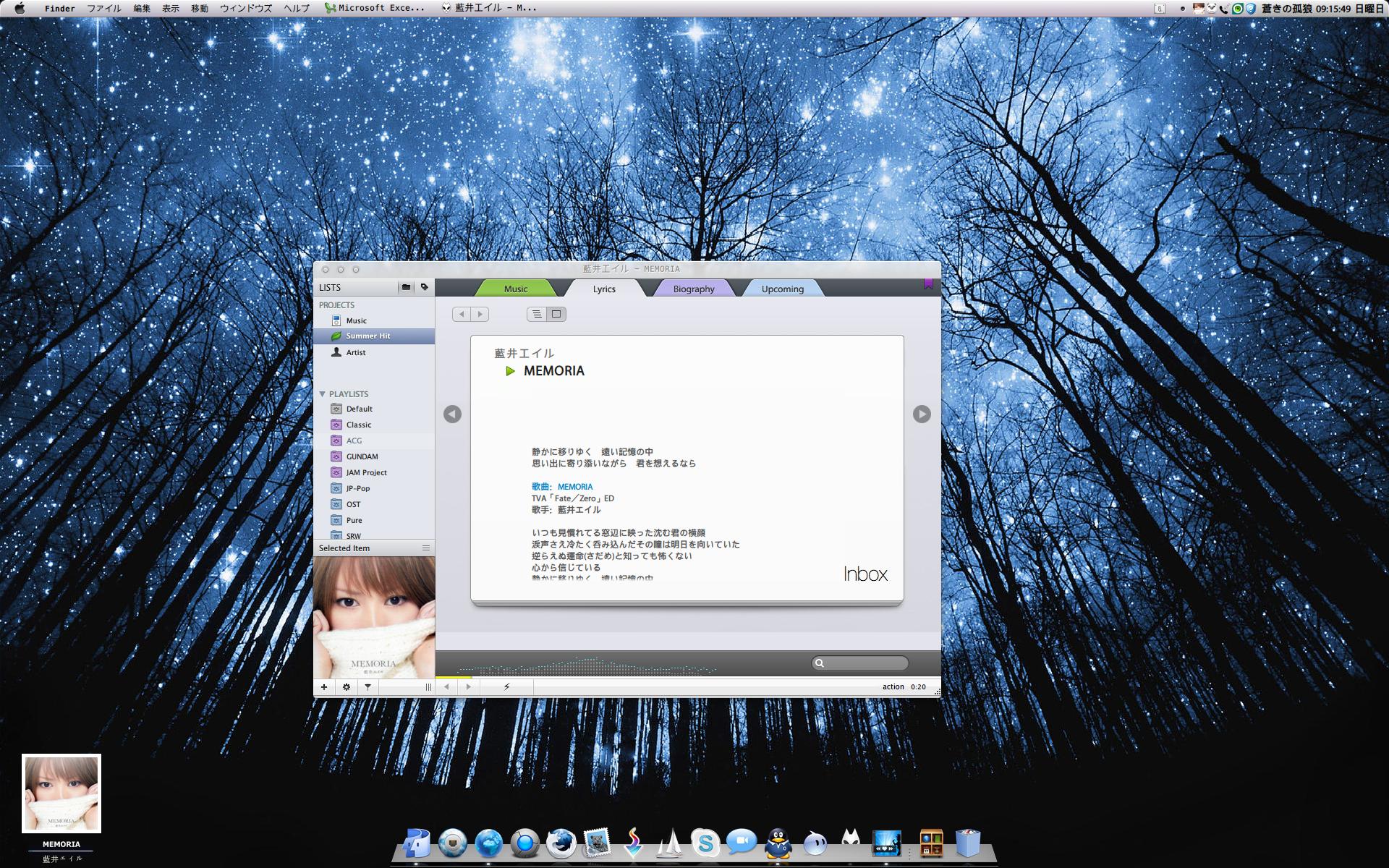Open the JP-Pop playlist

click(374, 488)
